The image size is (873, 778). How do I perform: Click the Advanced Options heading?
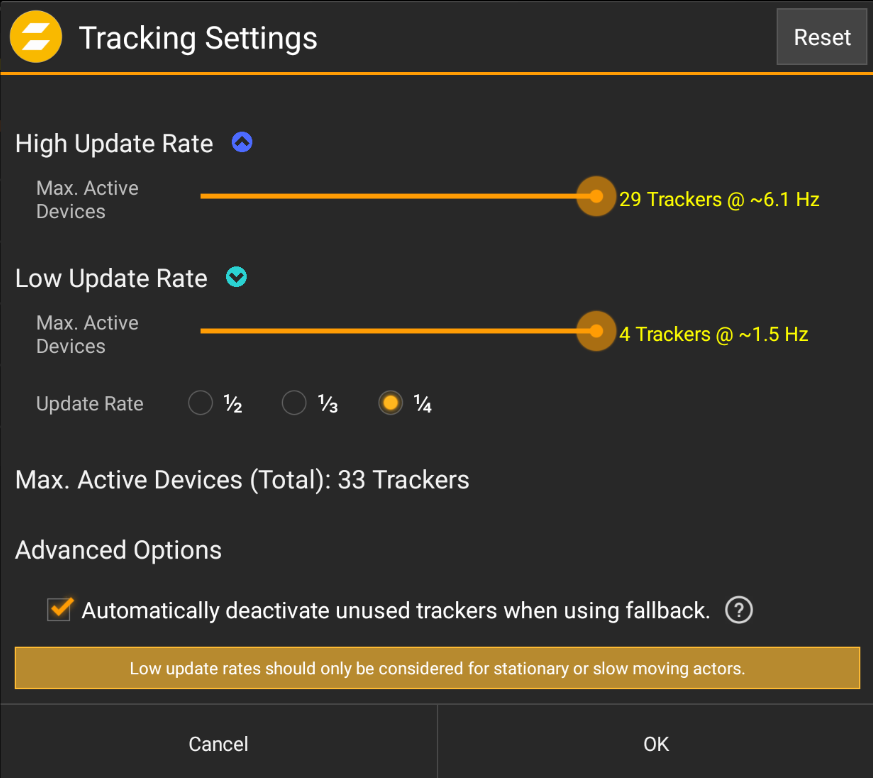tap(118, 549)
